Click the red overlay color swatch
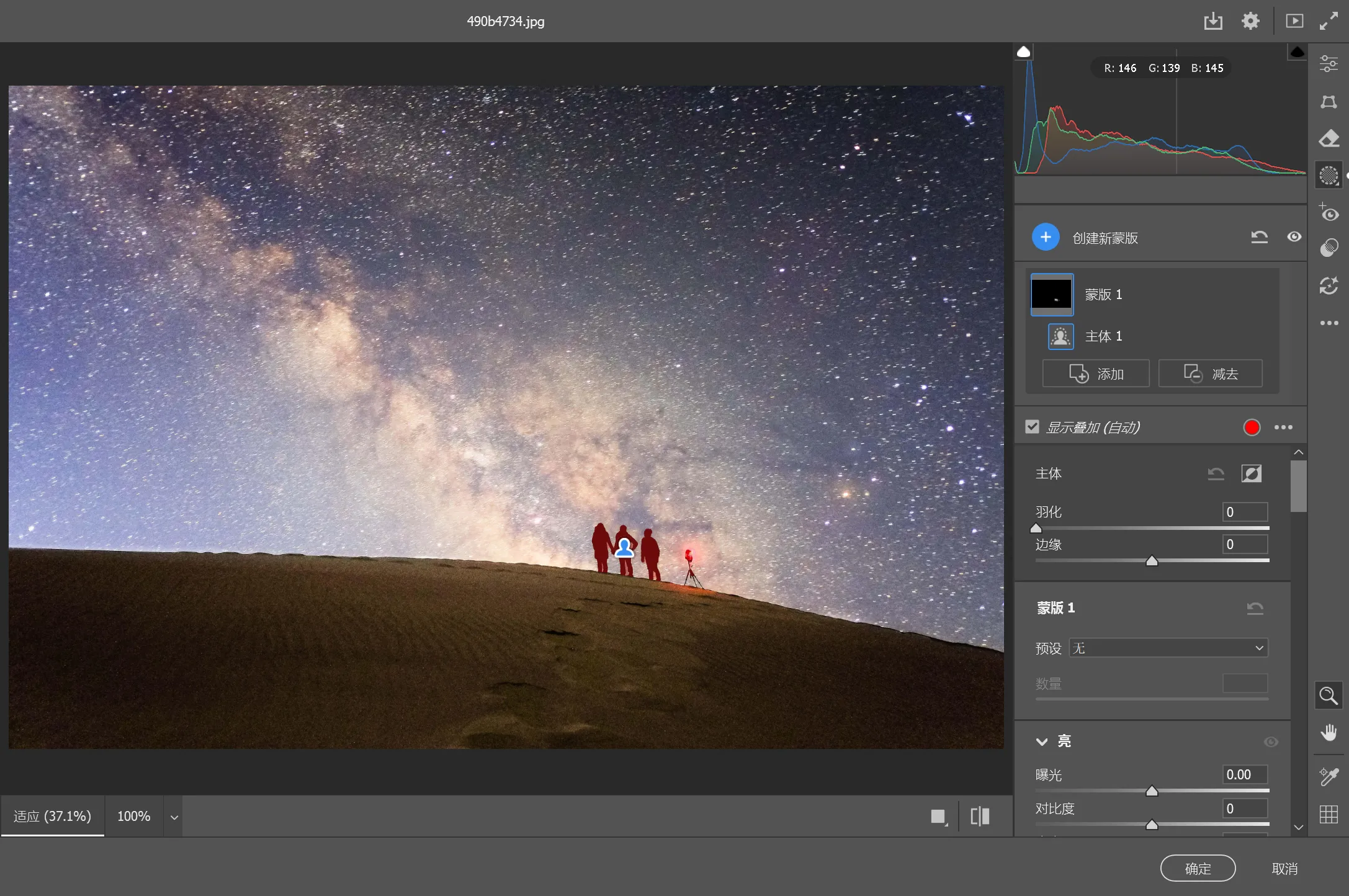 1252,428
